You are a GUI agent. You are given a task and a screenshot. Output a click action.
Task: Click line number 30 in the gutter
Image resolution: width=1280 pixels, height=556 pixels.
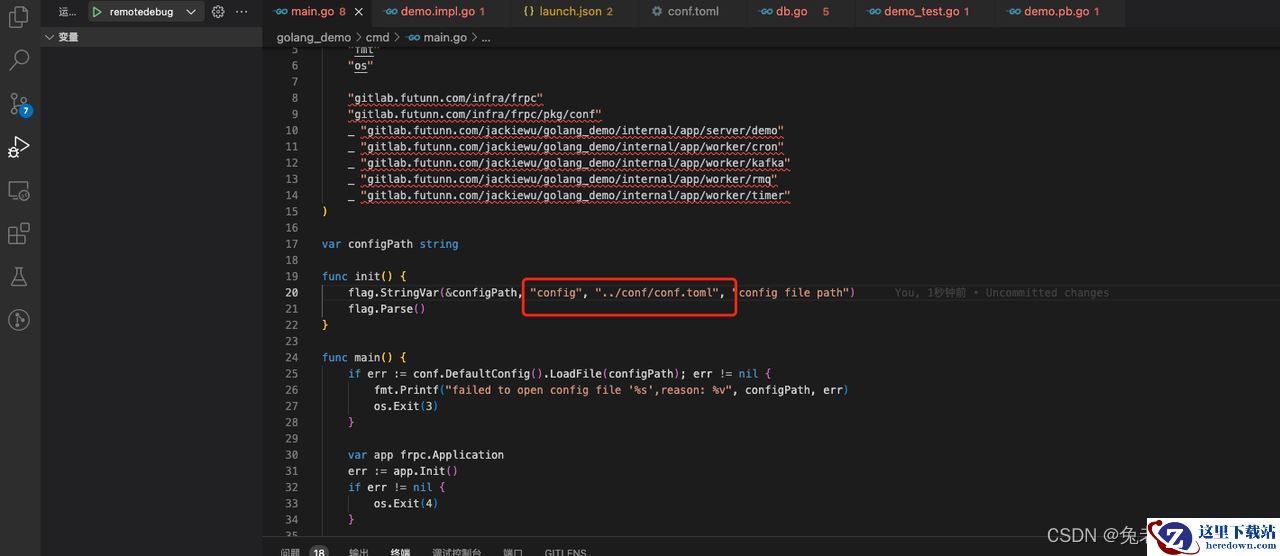click(x=291, y=455)
